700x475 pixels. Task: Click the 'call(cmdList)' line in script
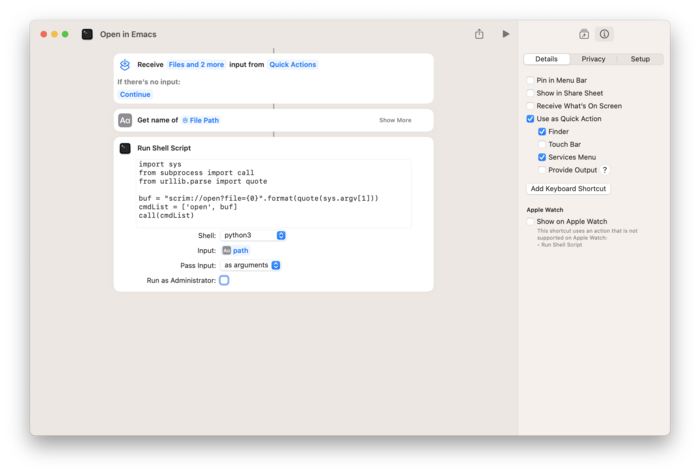click(166, 216)
